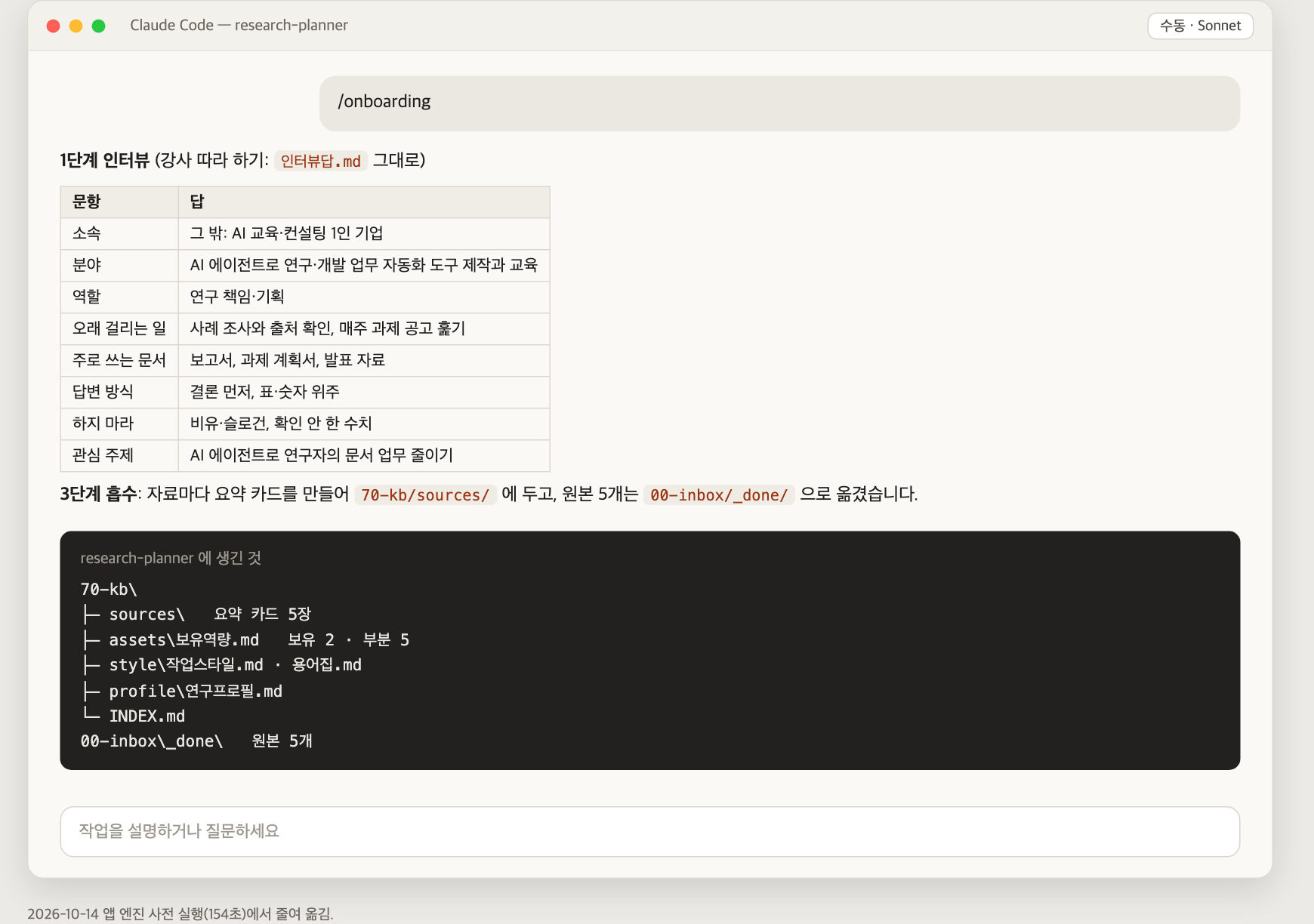Click the 수동 · Sonnet mode button
The width and height of the screenshot is (1314, 924).
tap(1200, 26)
